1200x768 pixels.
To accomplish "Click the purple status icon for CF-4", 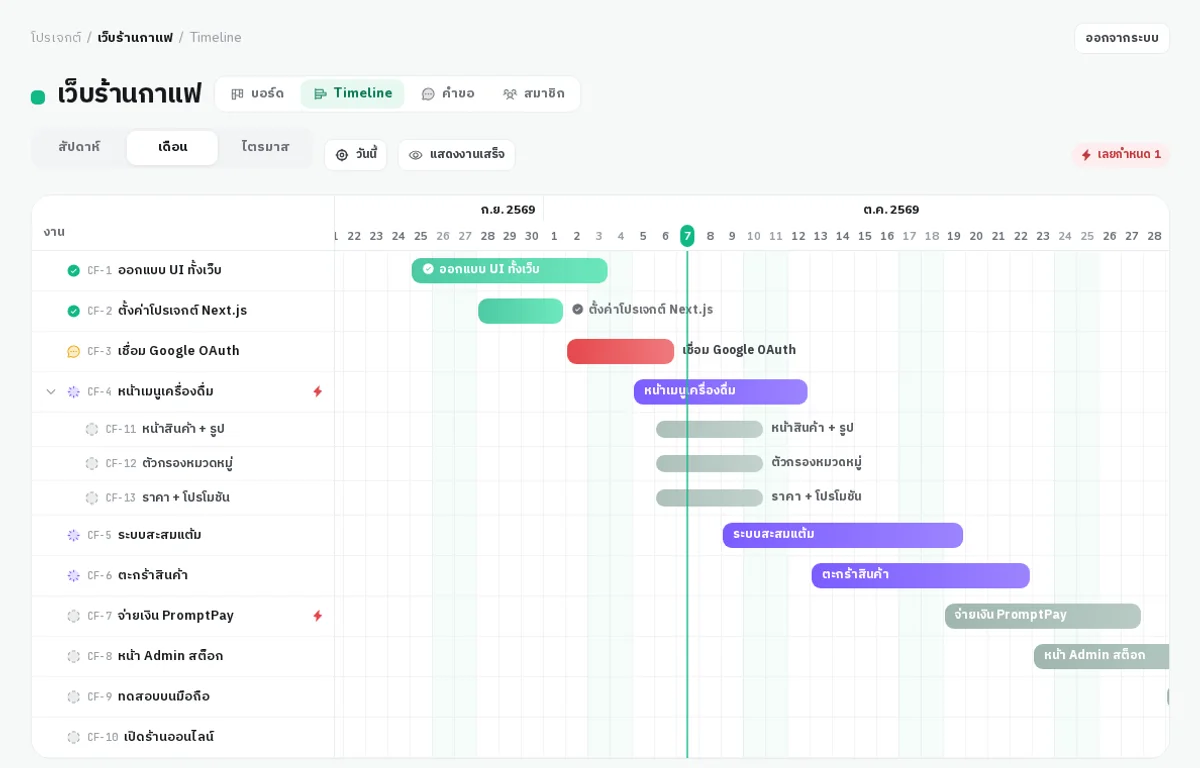I will click(x=73, y=392).
